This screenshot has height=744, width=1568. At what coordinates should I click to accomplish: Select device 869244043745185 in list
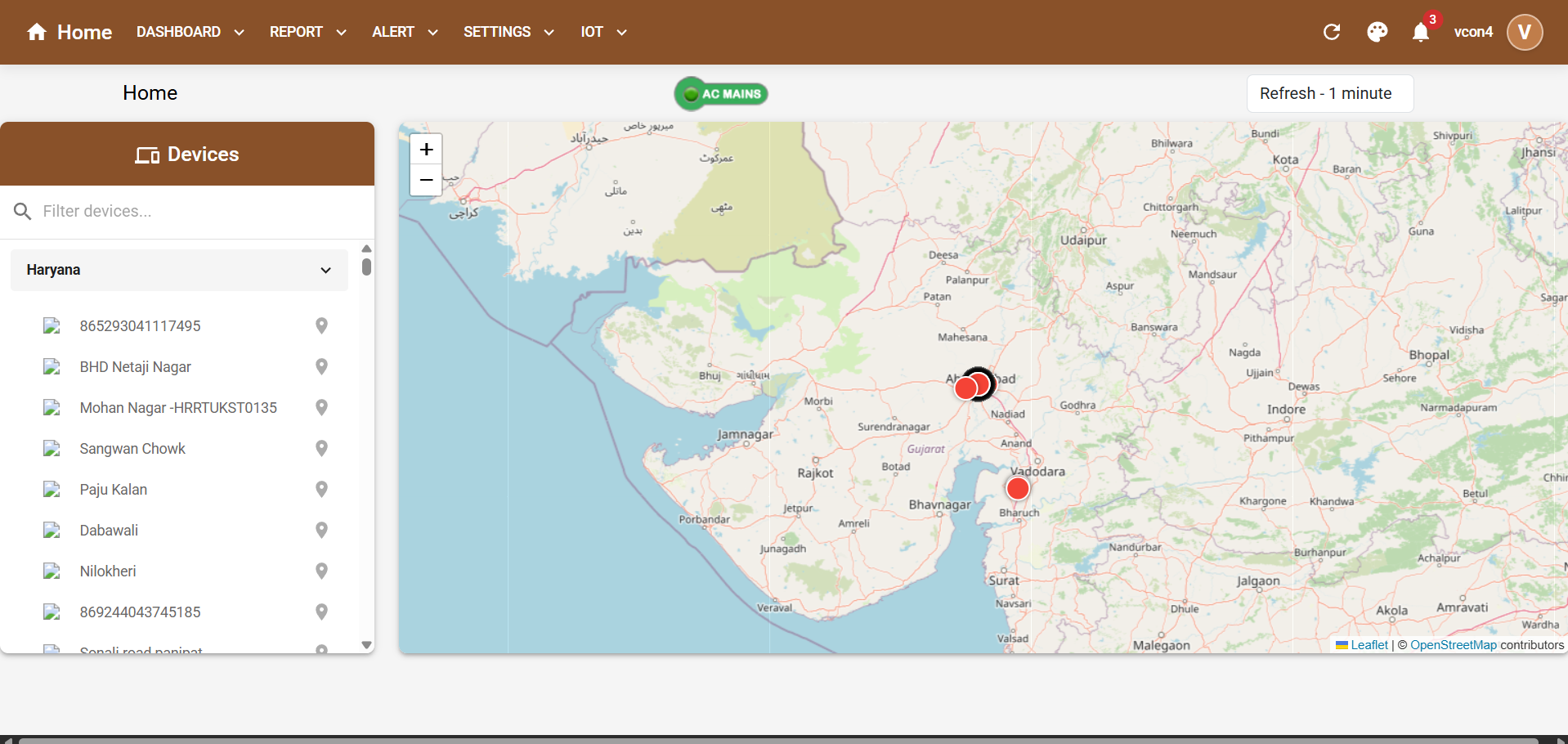pos(140,612)
